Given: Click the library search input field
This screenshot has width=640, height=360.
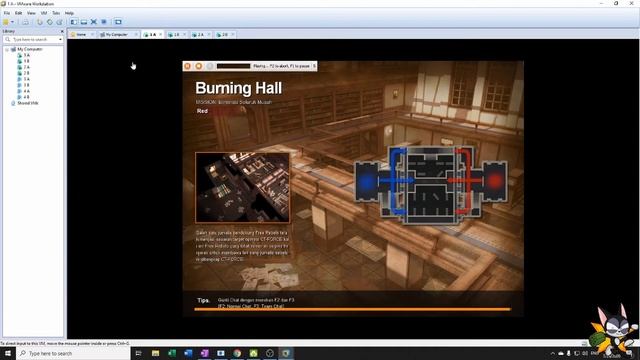Looking at the screenshot, I should 33,40.
